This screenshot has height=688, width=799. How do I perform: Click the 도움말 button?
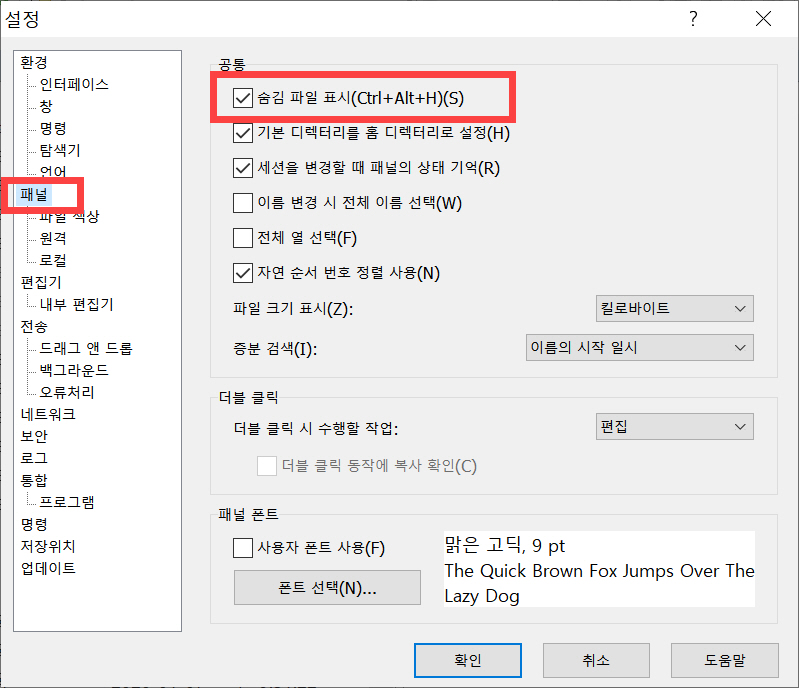(x=725, y=660)
